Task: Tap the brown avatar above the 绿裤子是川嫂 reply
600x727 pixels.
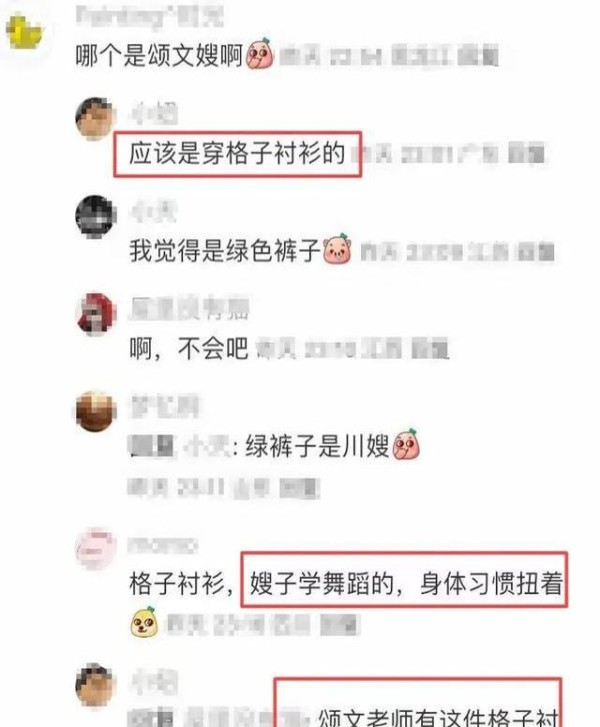Action: (96, 412)
